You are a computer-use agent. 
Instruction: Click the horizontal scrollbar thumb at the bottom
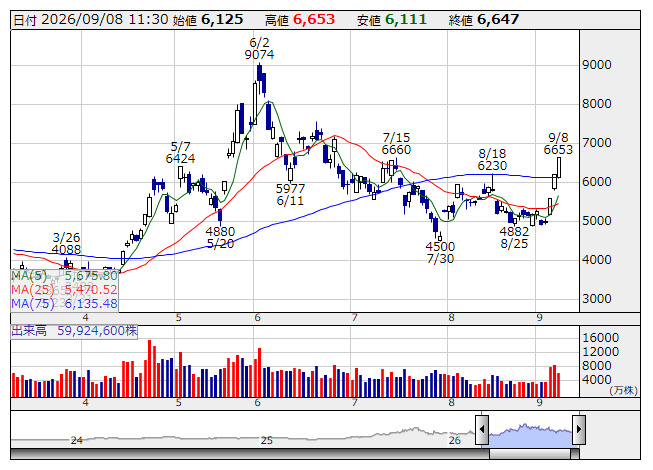[530, 454]
